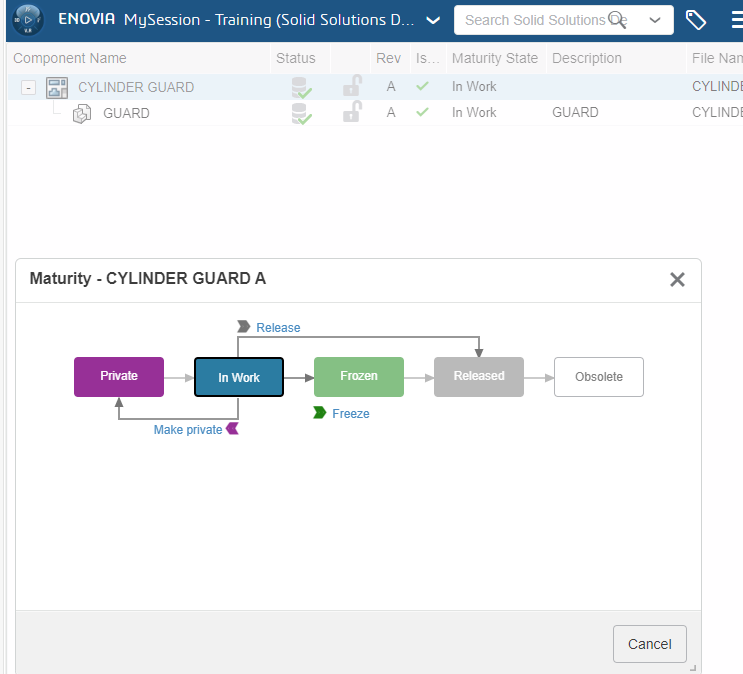This screenshot has height=674, width=743.
Task: Open the MySession dropdown chevron
Action: (432, 20)
